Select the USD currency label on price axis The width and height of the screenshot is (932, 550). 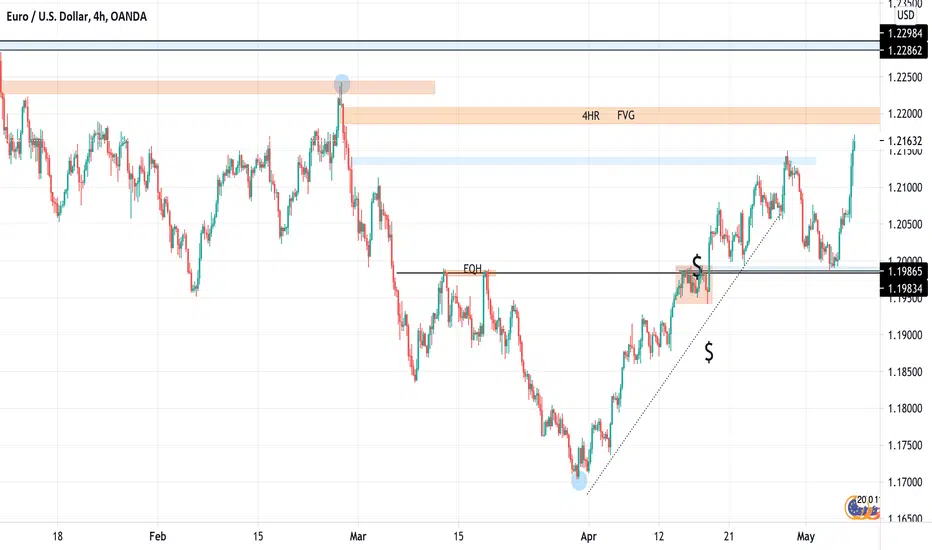point(905,15)
